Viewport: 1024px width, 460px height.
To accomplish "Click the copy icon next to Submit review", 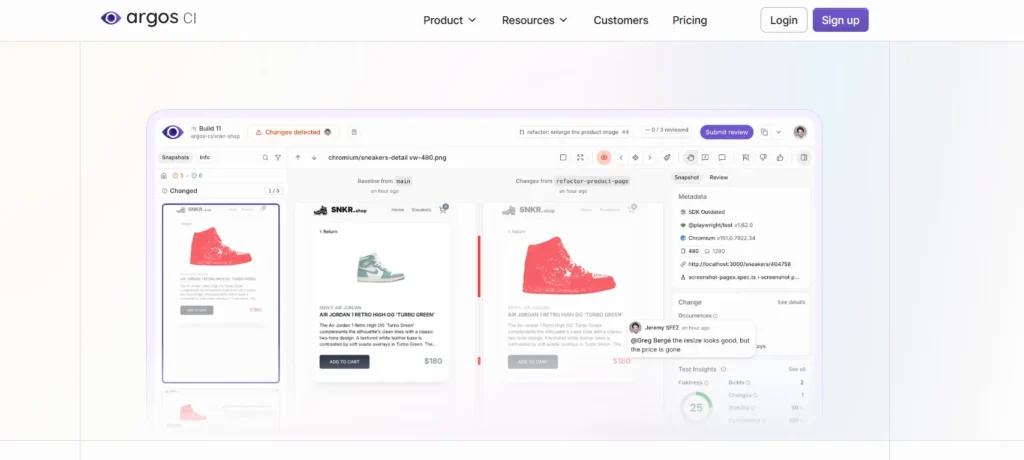I will pyautogui.click(x=764, y=132).
